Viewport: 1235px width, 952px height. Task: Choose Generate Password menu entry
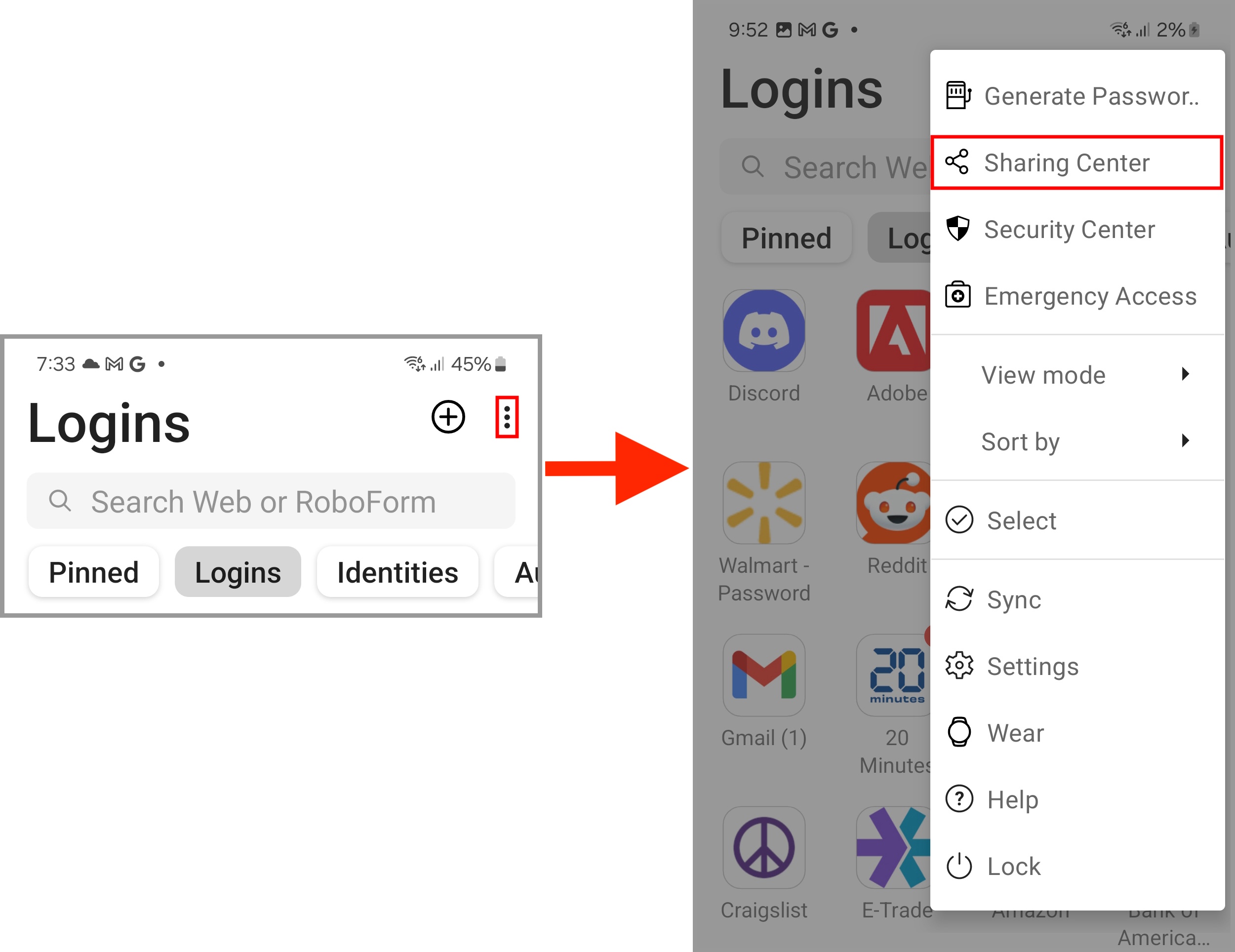[x=1076, y=96]
